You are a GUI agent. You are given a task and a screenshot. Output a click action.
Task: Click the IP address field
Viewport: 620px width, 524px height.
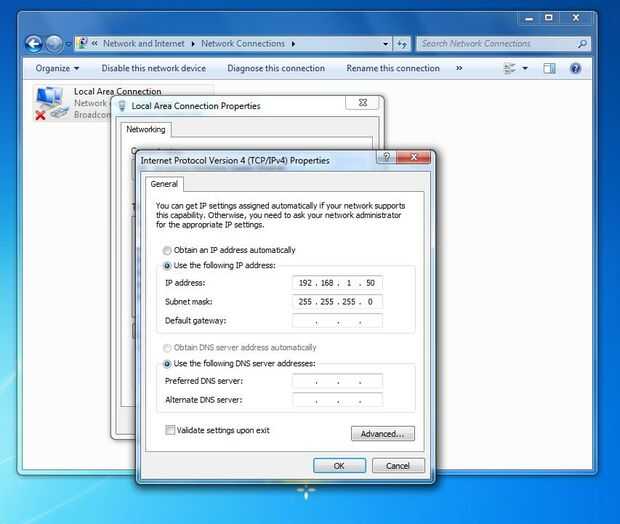coord(337,283)
